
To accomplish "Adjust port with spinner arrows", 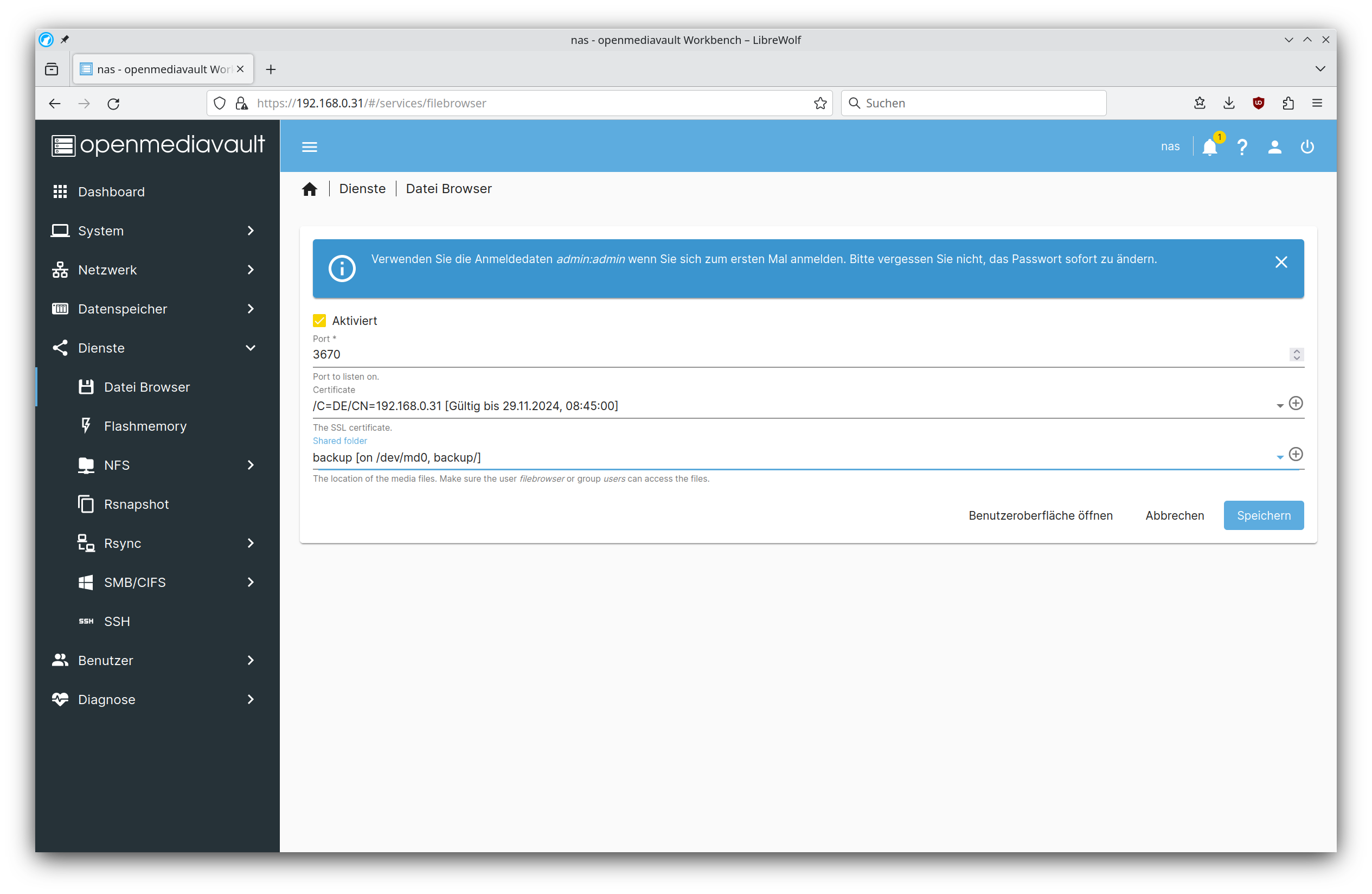I will [x=1296, y=354].
